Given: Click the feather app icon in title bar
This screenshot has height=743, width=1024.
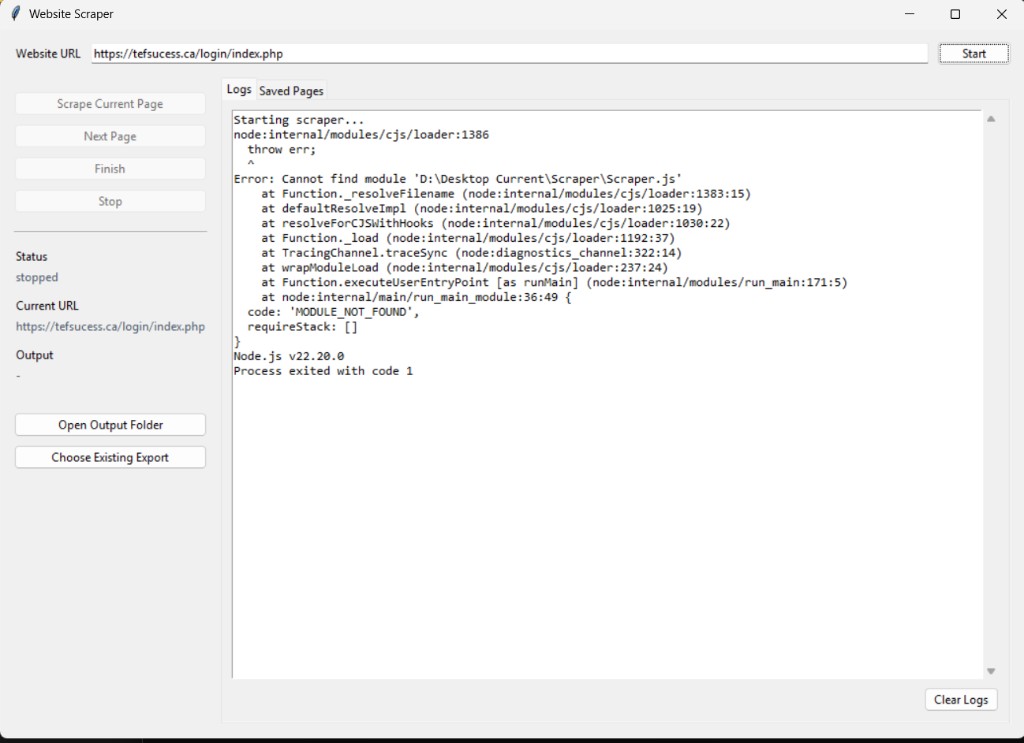Looking at the screenshot, I should click(16, 14).
